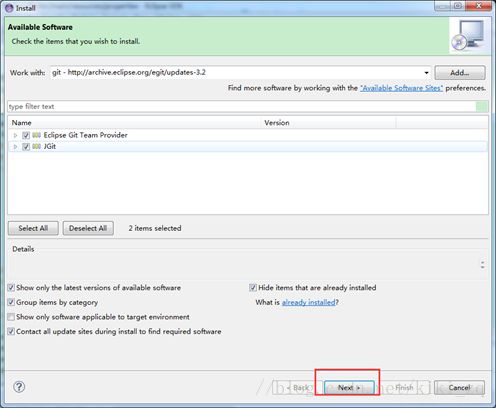The width and height of the screenshot is (496, 408).
Task: Click the Details section scroll handle
Action: click(482, 265)
